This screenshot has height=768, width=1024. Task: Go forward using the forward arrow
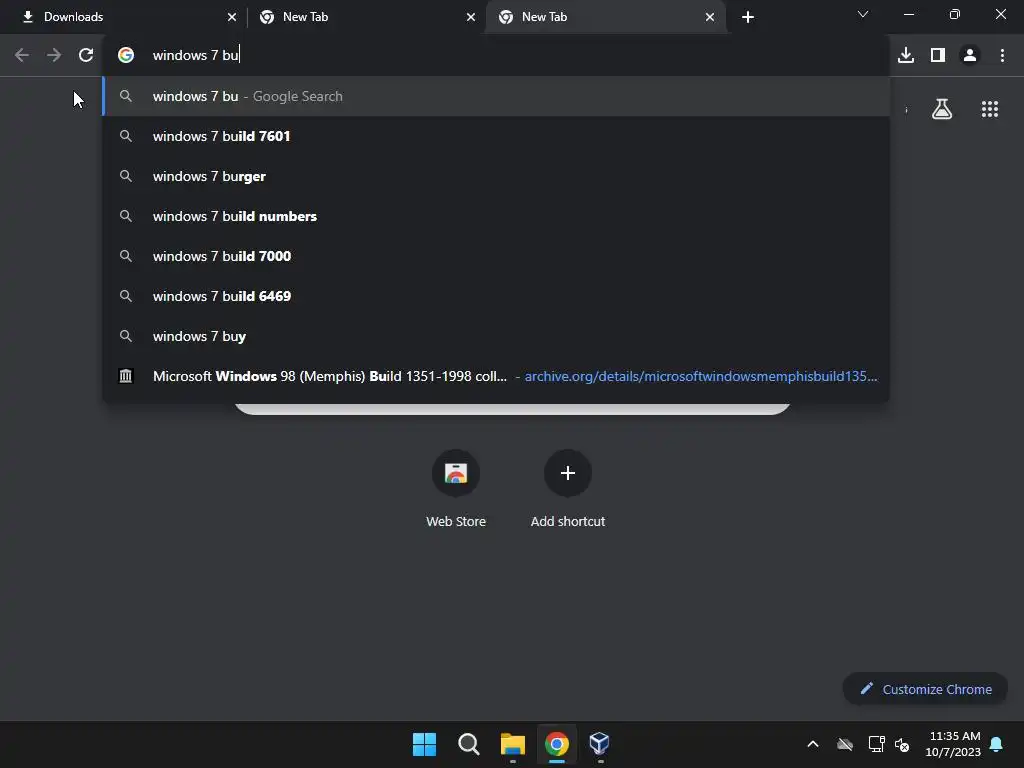[54, 55]
